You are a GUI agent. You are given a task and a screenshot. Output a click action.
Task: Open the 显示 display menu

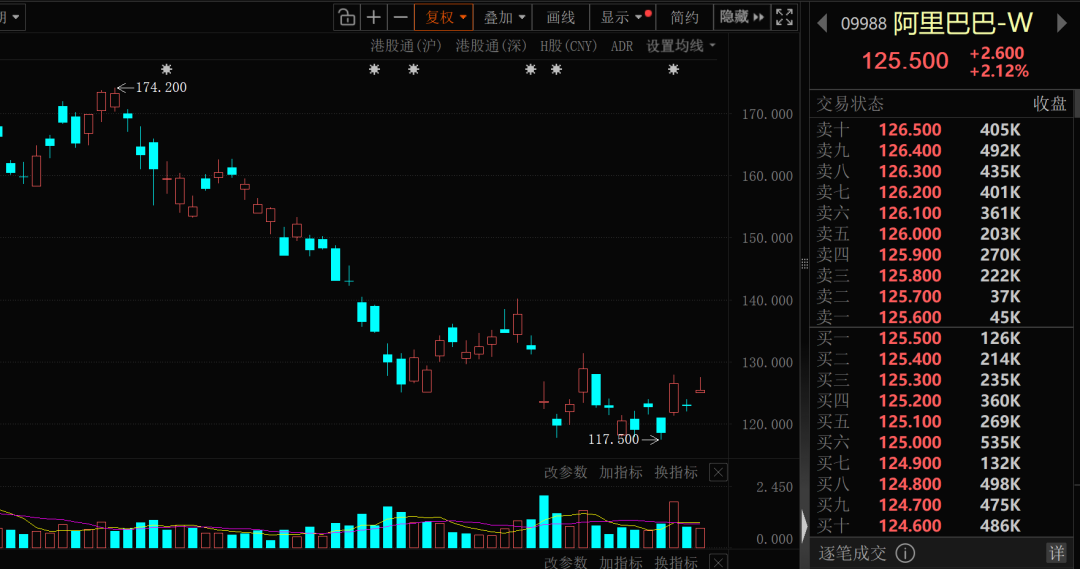tap(621, 17)
